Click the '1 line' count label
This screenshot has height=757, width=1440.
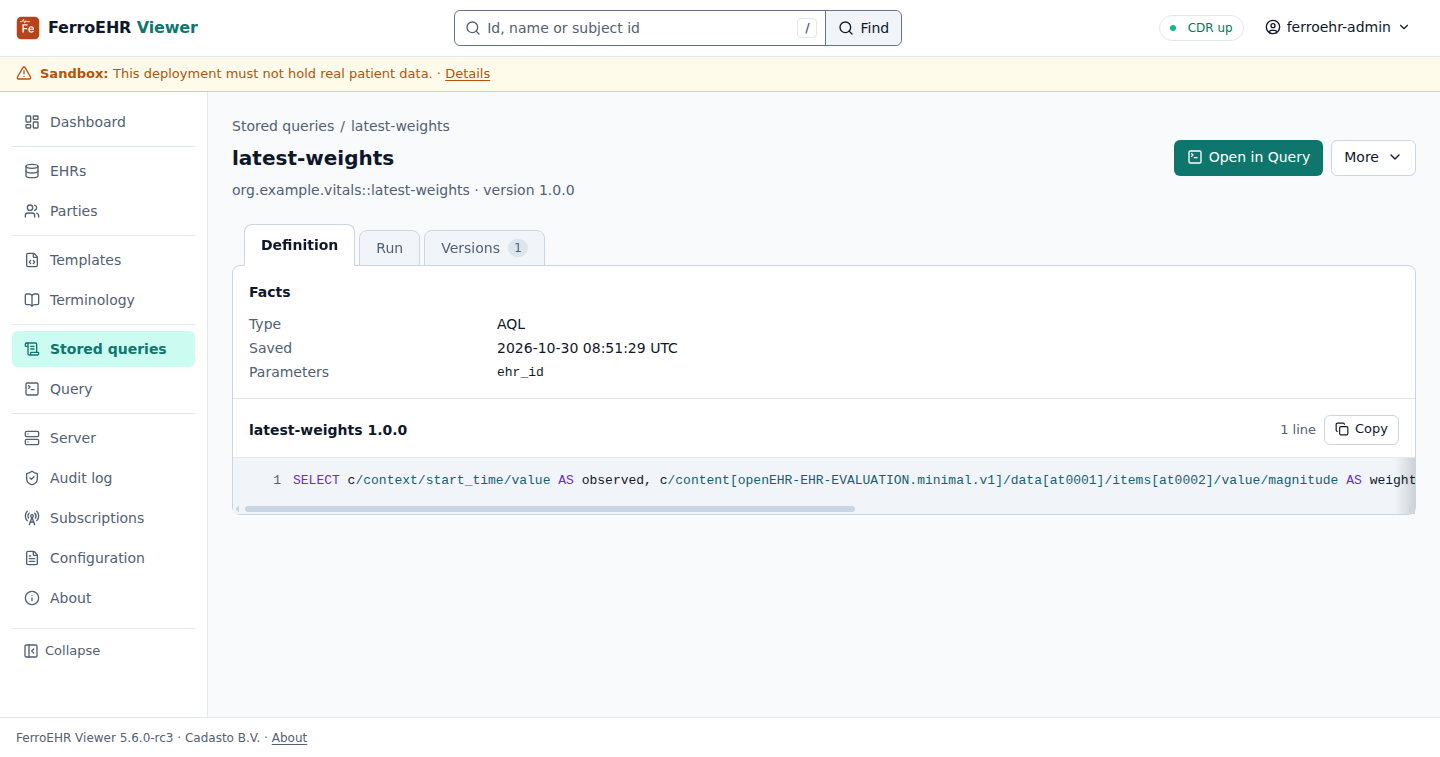(x=1298, y=429)
